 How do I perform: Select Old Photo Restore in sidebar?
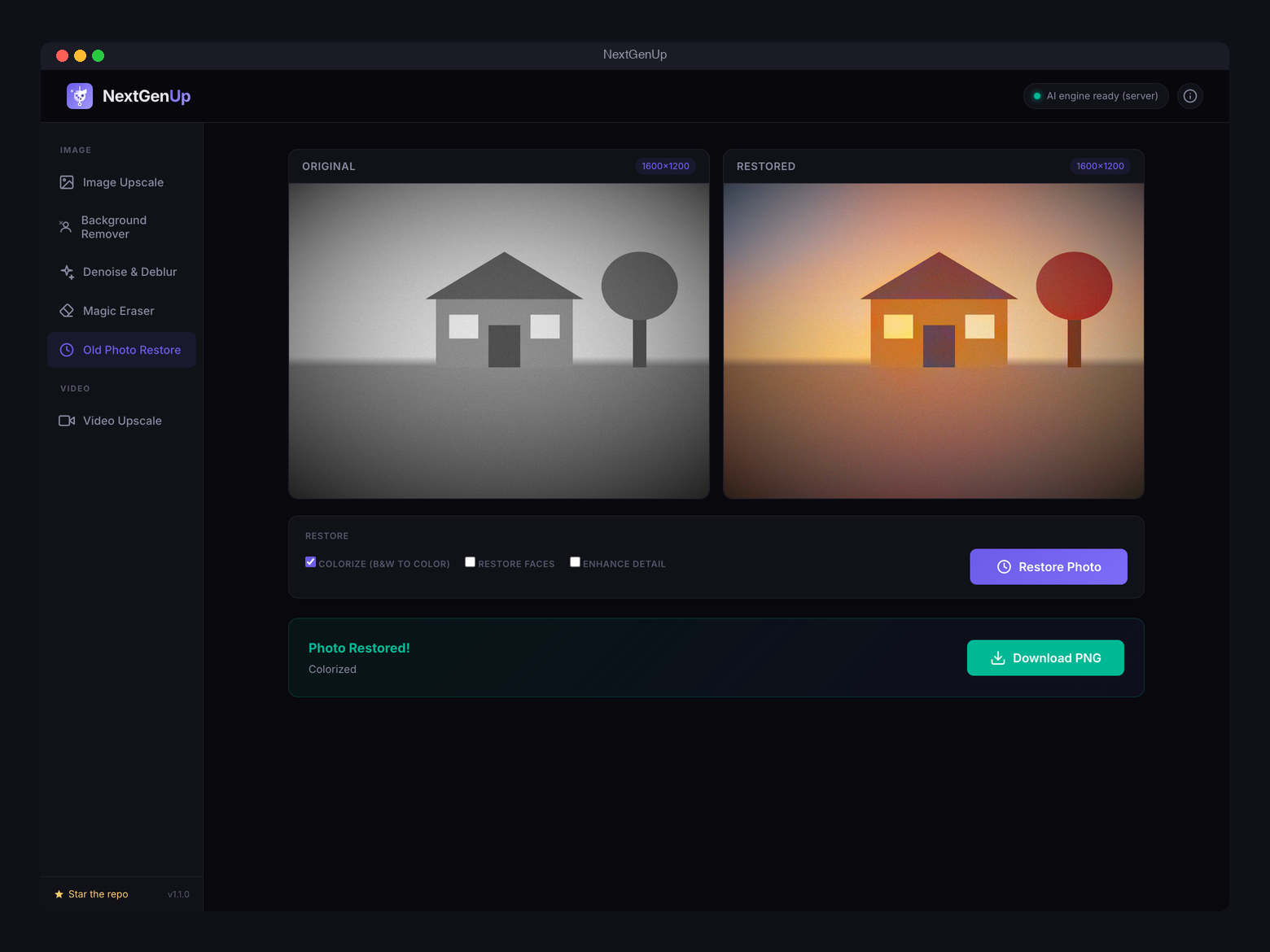[121, 350]
